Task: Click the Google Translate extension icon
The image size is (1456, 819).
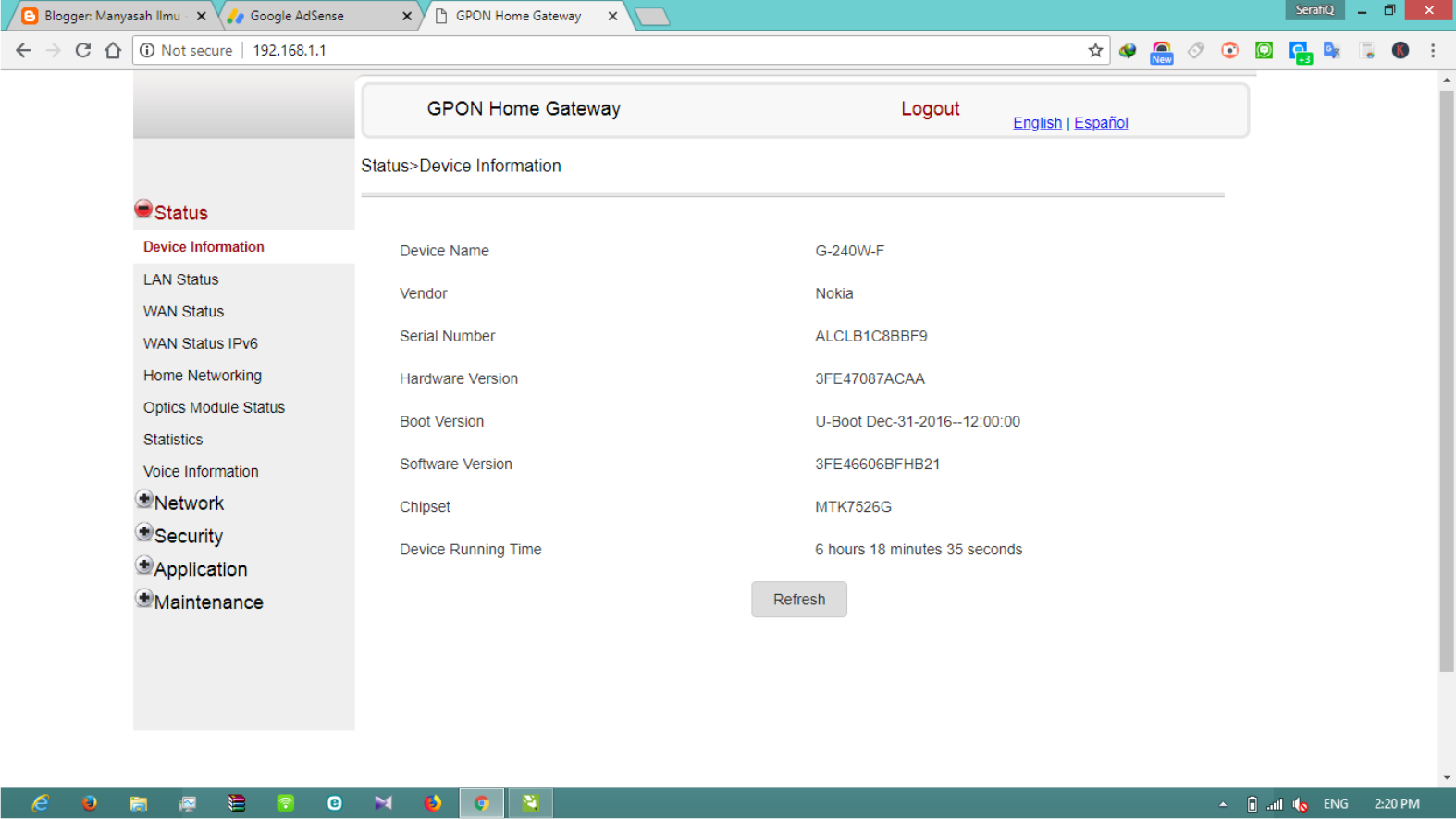Action: click(x=1332, y=51)
